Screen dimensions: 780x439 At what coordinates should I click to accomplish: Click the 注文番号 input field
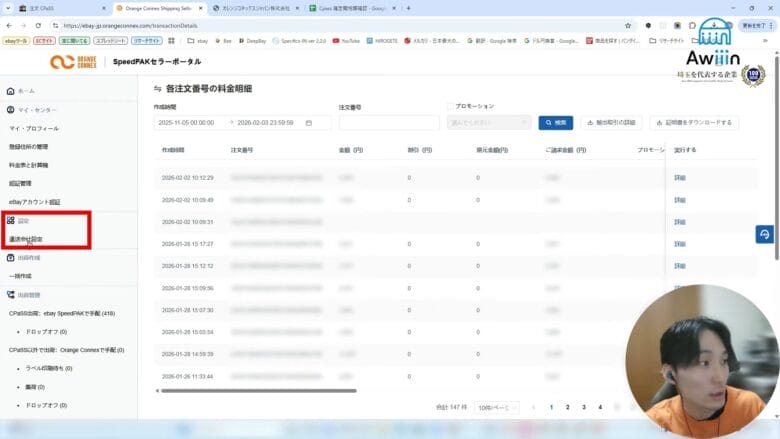tap(389, 123)
